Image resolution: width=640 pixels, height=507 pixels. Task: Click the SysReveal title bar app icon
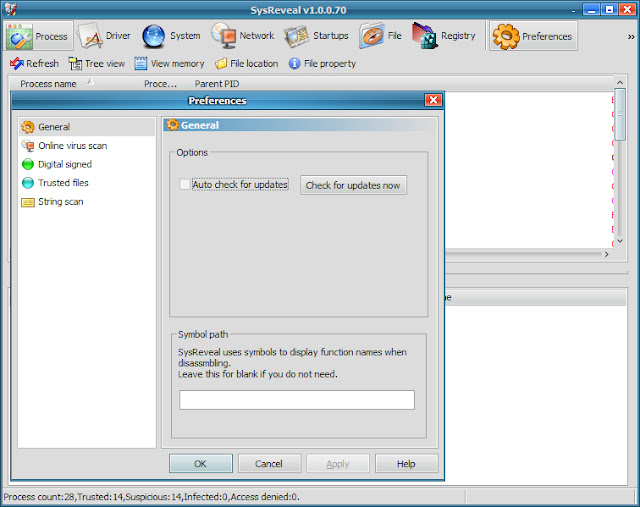pos(11,9)
